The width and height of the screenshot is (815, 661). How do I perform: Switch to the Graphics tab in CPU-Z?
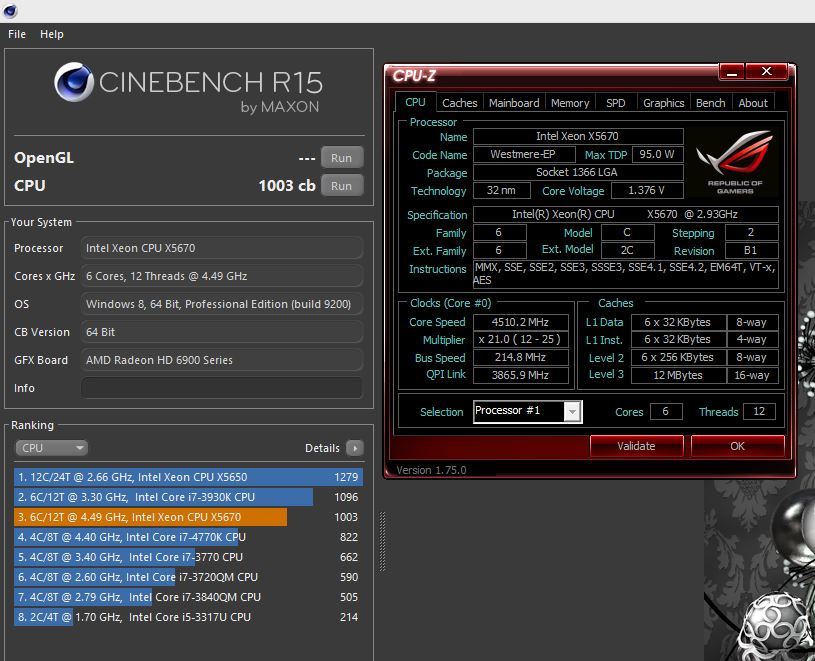[663, 103]
